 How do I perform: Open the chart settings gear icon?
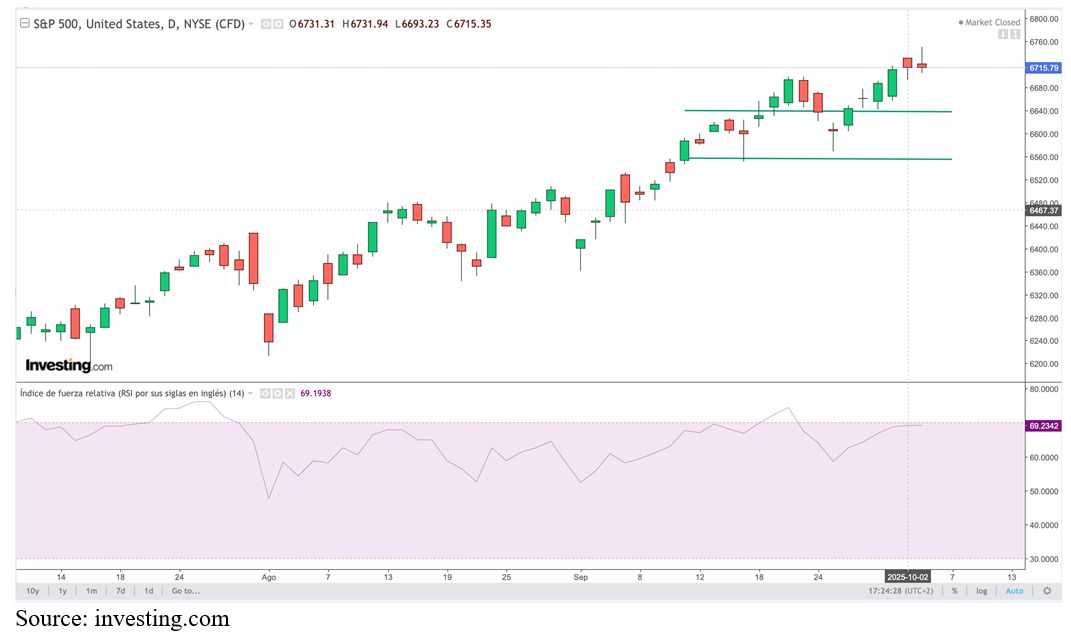[x=1047, y=591]
